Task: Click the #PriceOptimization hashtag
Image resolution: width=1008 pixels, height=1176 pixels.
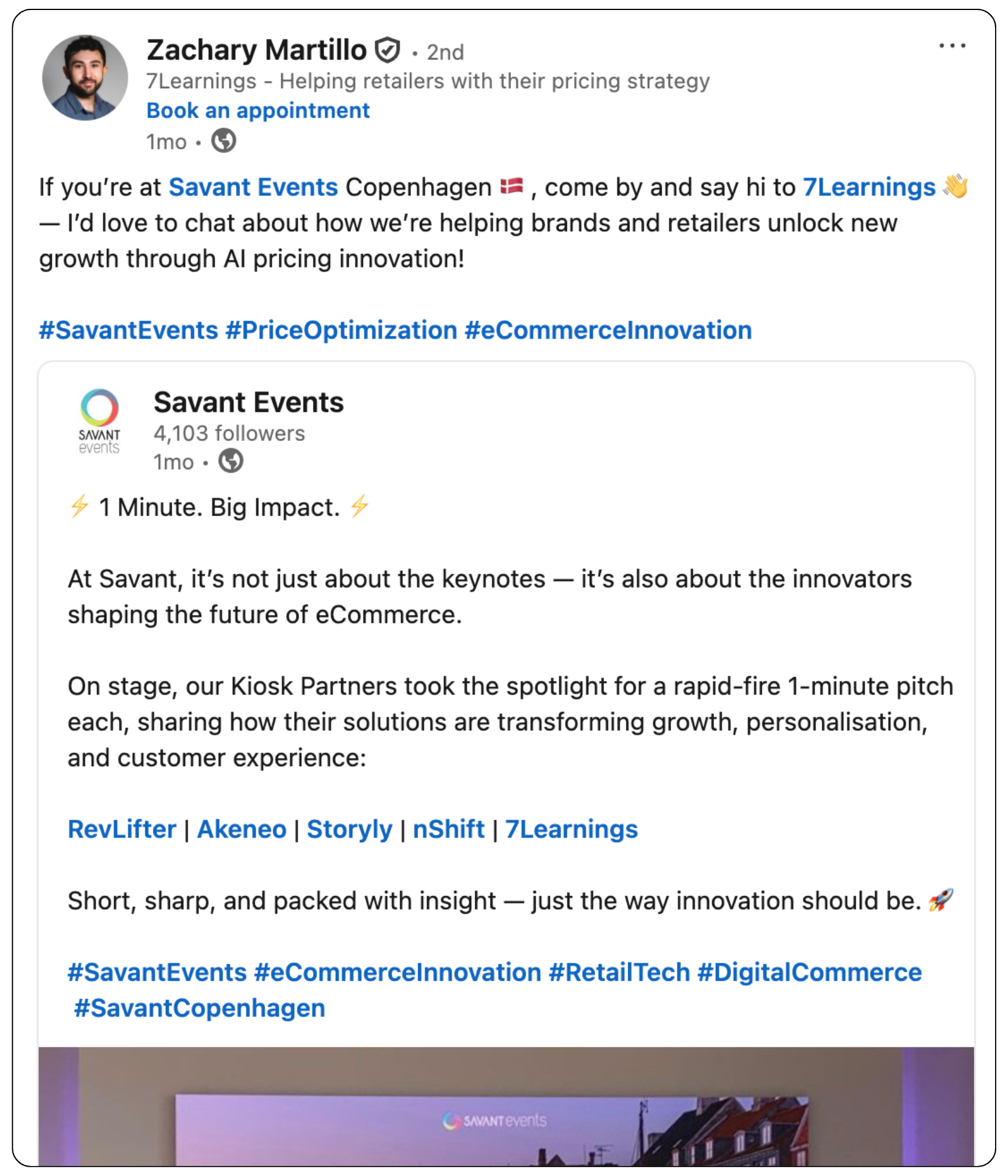Action: 341,330
